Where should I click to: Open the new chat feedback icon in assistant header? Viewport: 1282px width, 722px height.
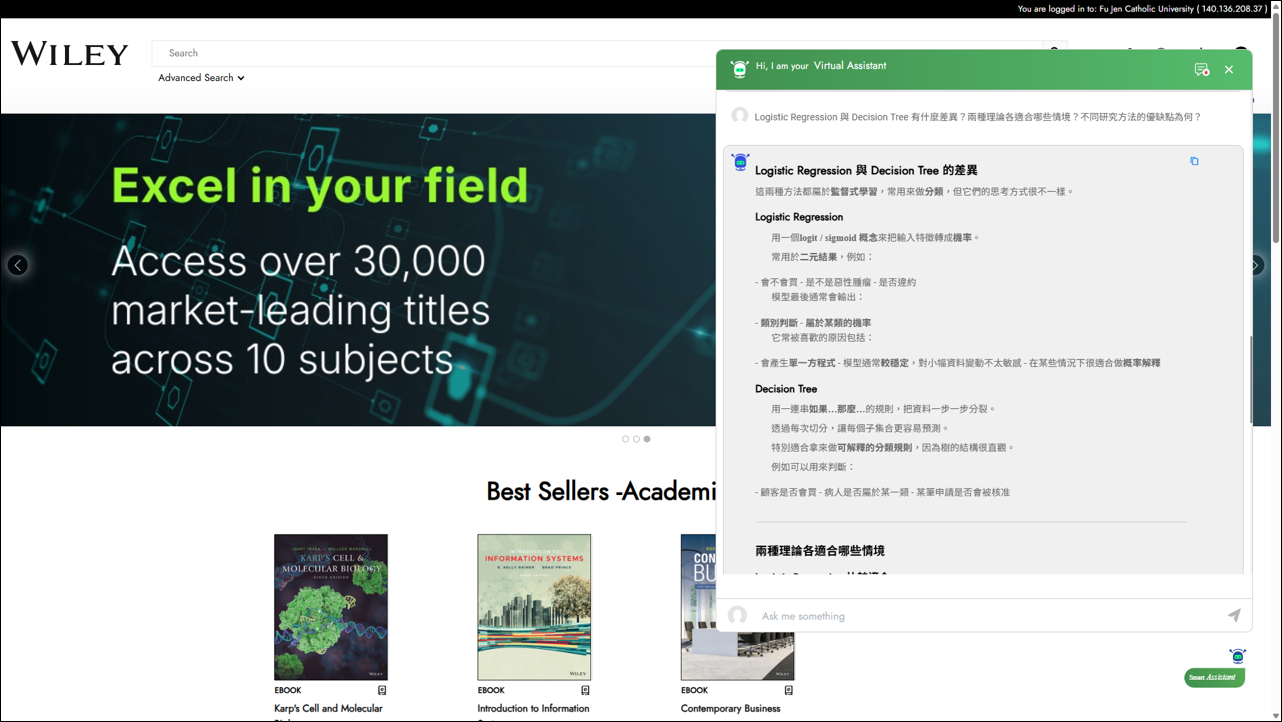coord(1201,70)
